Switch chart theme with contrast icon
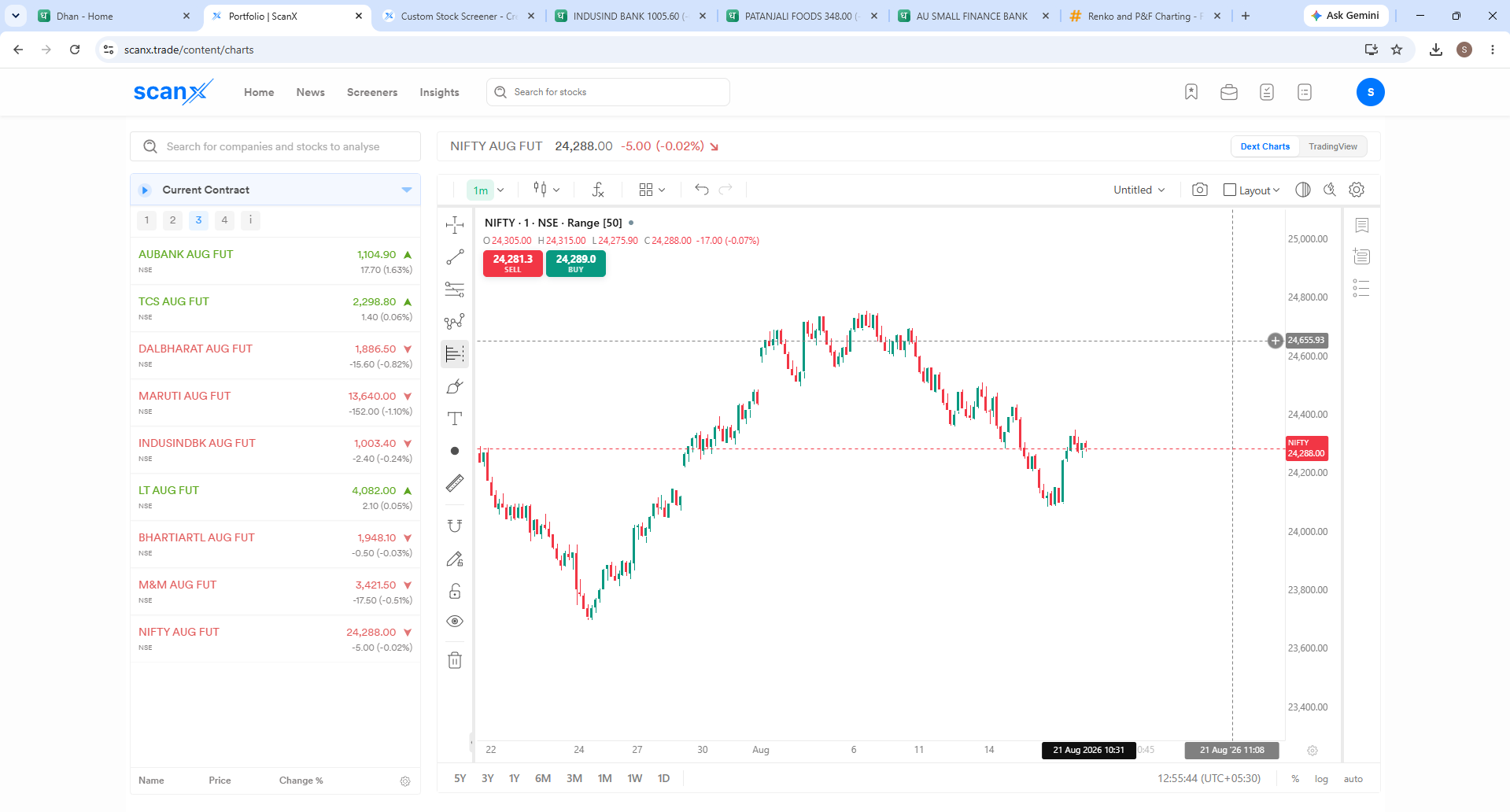1510x812 pixels. 1303,190
